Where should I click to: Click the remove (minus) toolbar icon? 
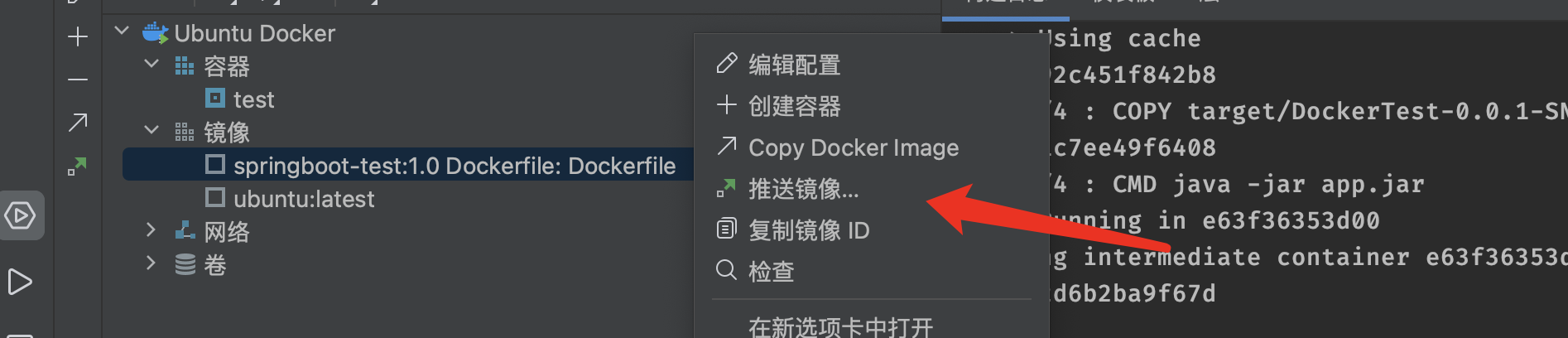[78, 80]
